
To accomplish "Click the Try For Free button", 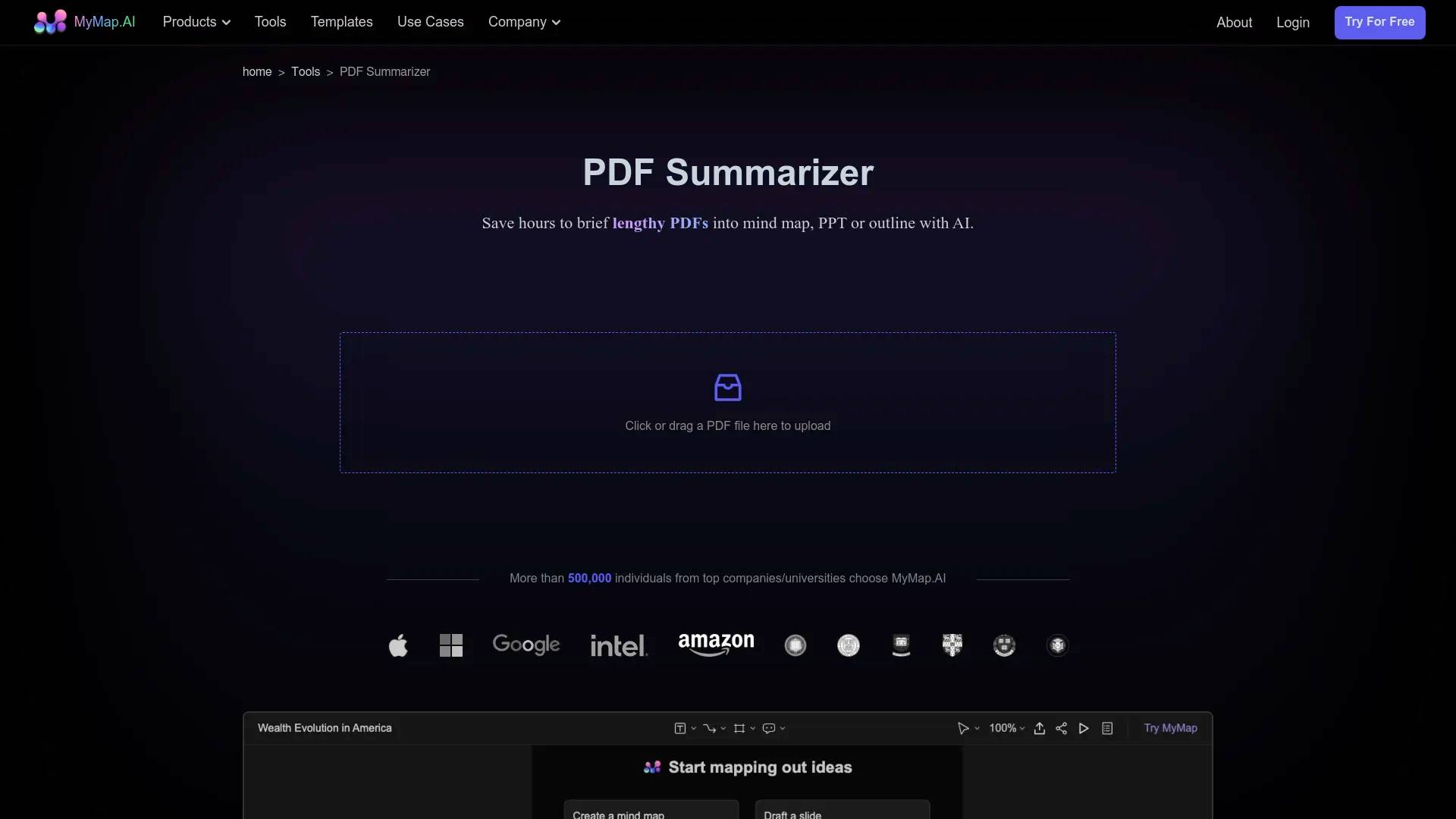I will click(x=1380, y=21).
